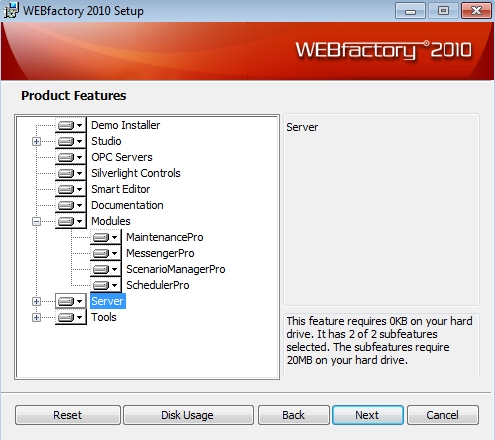Open ScenarioManagerPro drive icon dropdown
The width and height of the screenshot is (495, 440).
[105, 269]
